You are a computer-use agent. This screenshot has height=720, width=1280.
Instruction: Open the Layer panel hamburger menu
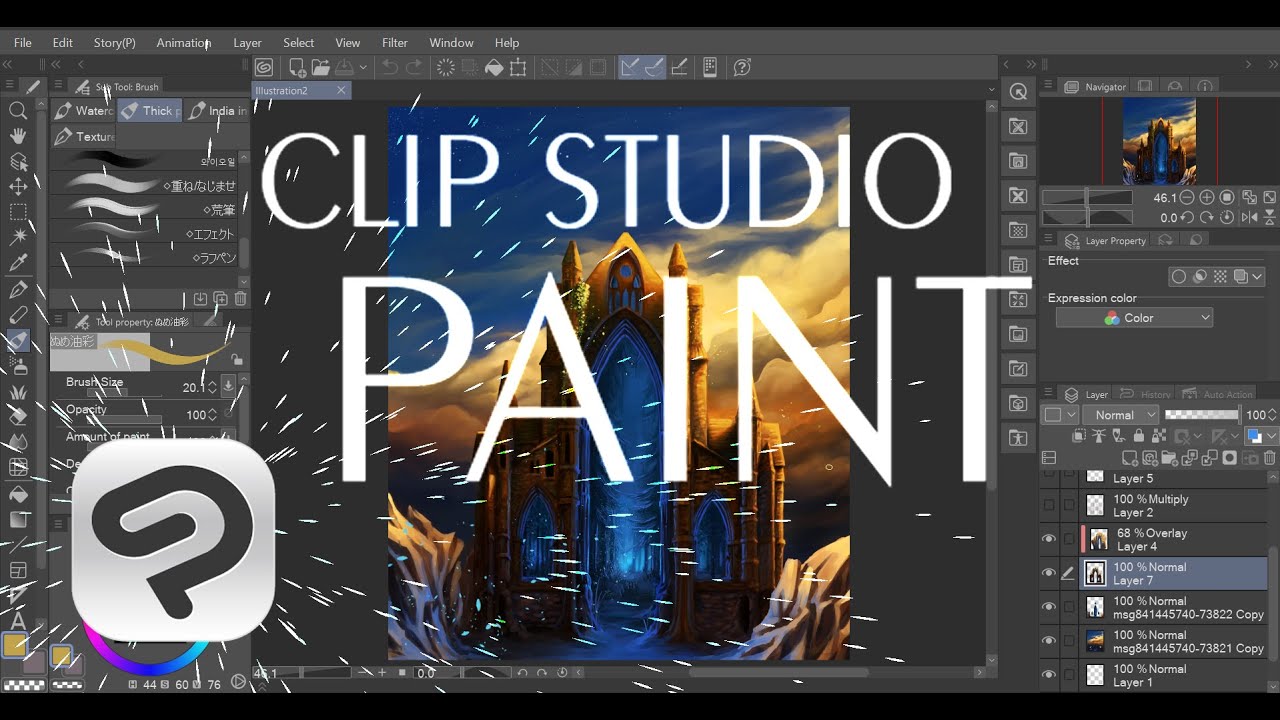tap(1046, 394)
